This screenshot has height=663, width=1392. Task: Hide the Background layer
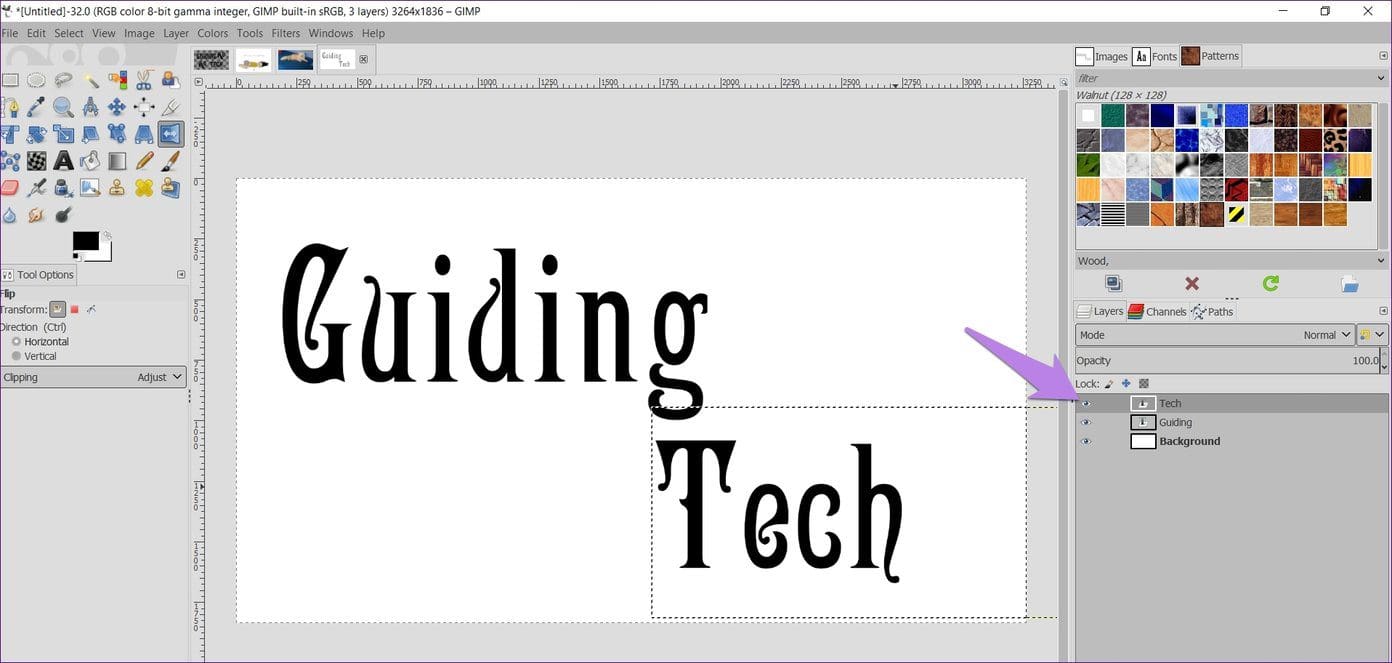(1086, 441)
